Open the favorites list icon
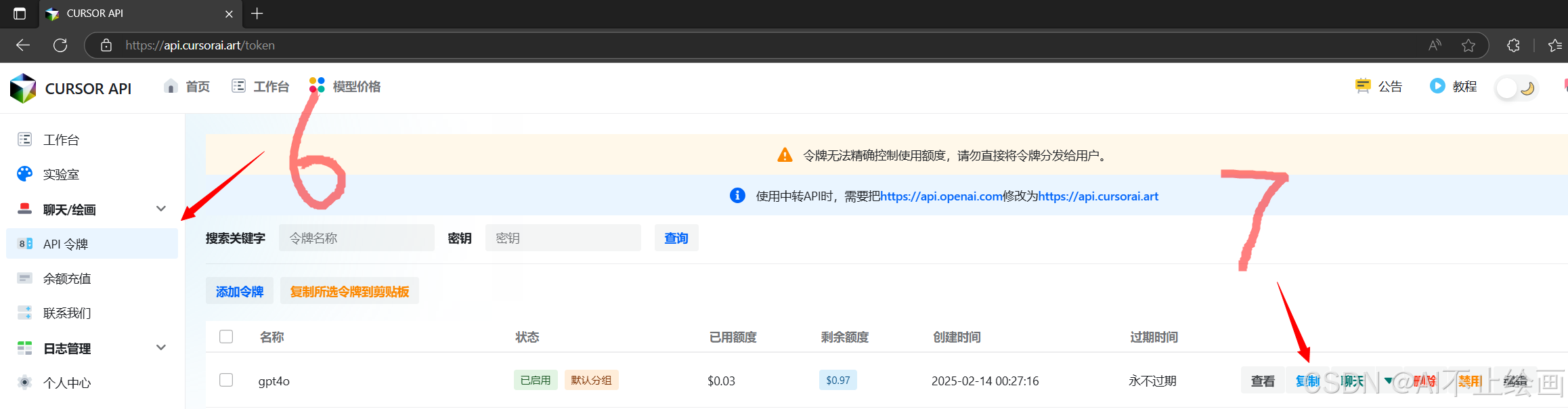The height and width of the screenshot is (409, 1568). (x=1555, y=45)
